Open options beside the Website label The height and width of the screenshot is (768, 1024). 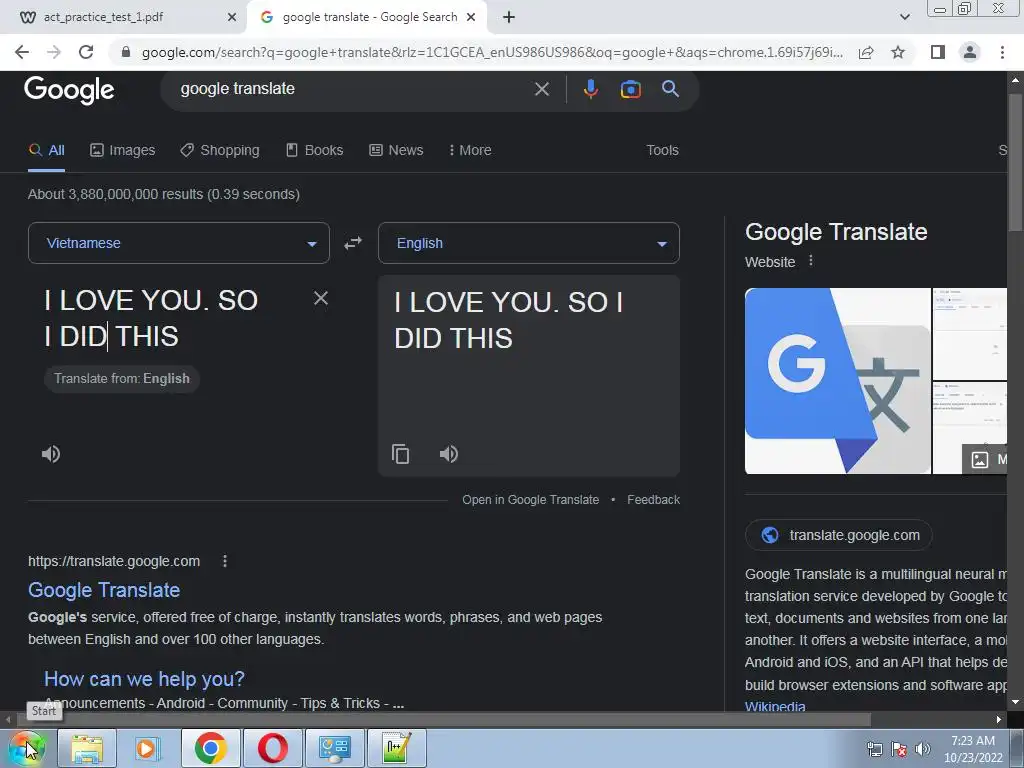(810, 261)
